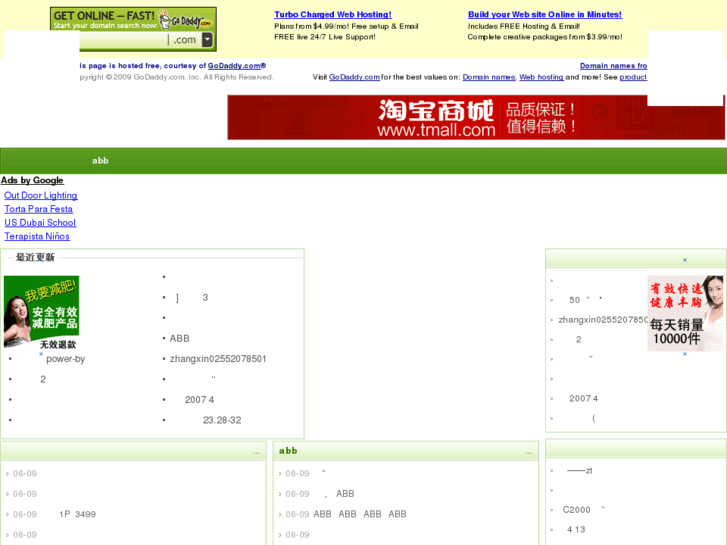
Task: Click GoDaddy.com link after 'Visit'
Action: (x=354, y=77)
